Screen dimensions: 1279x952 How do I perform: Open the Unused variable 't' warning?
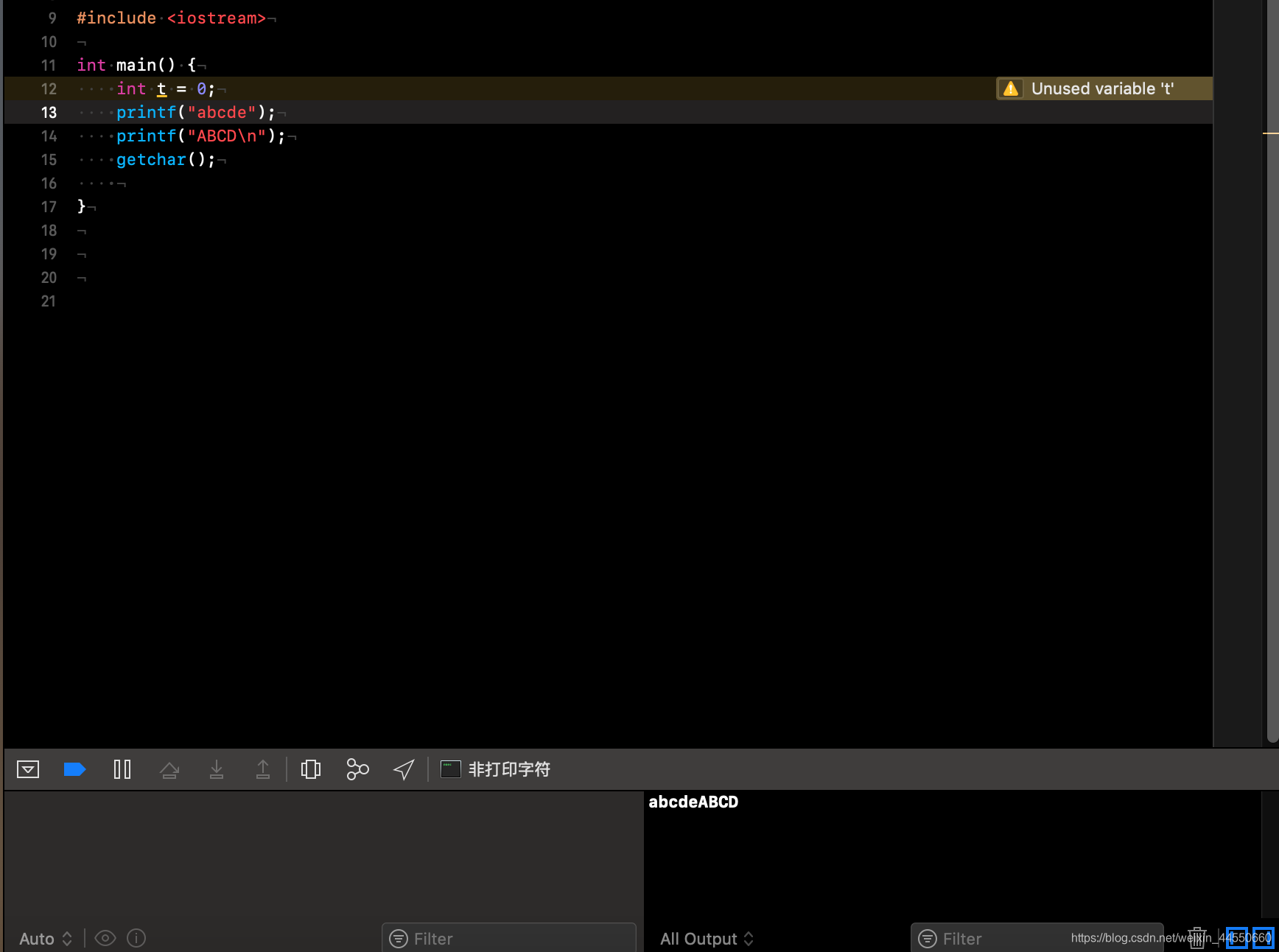(x=1104, y=88)
